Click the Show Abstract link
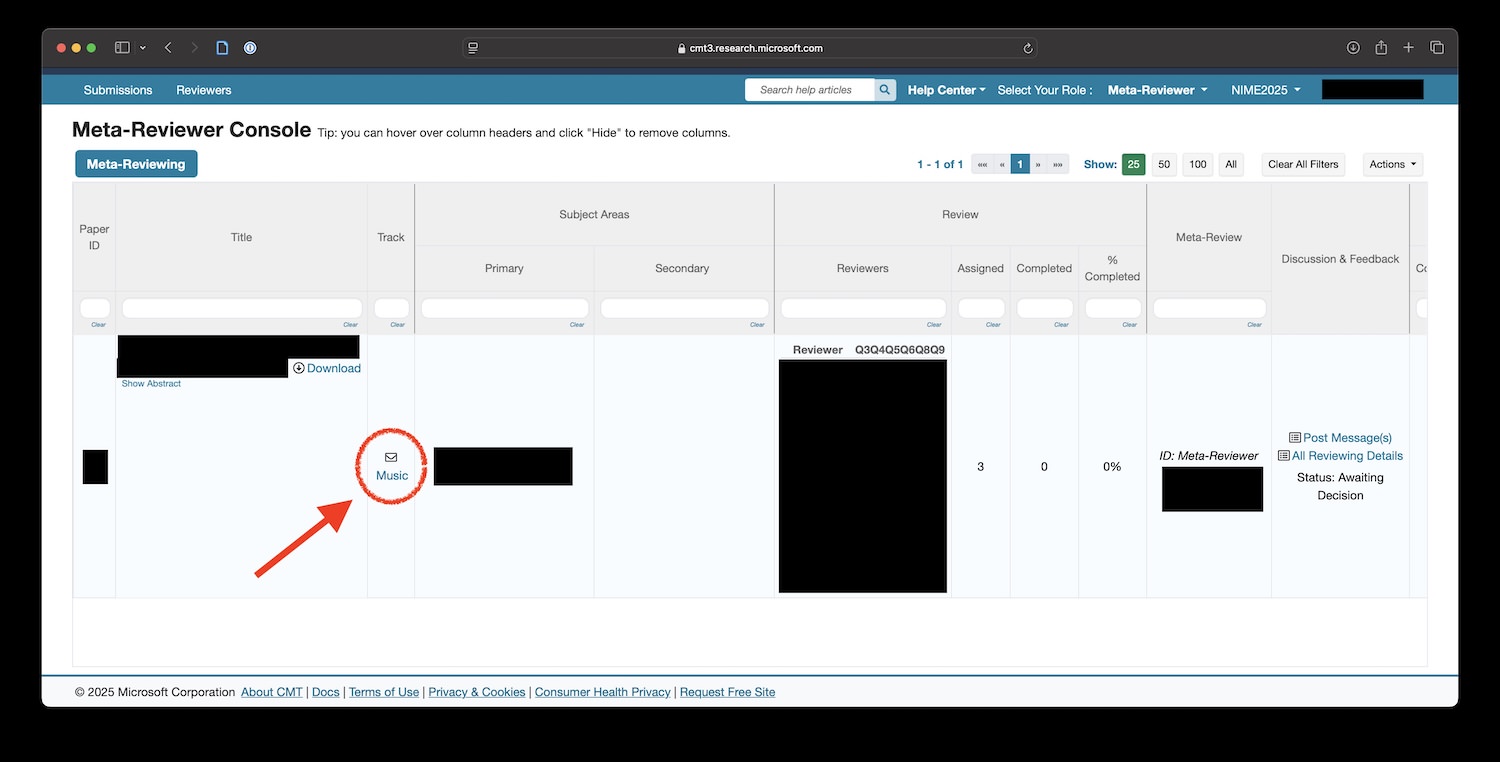The image size is (1500, 762). click(151, 383)
